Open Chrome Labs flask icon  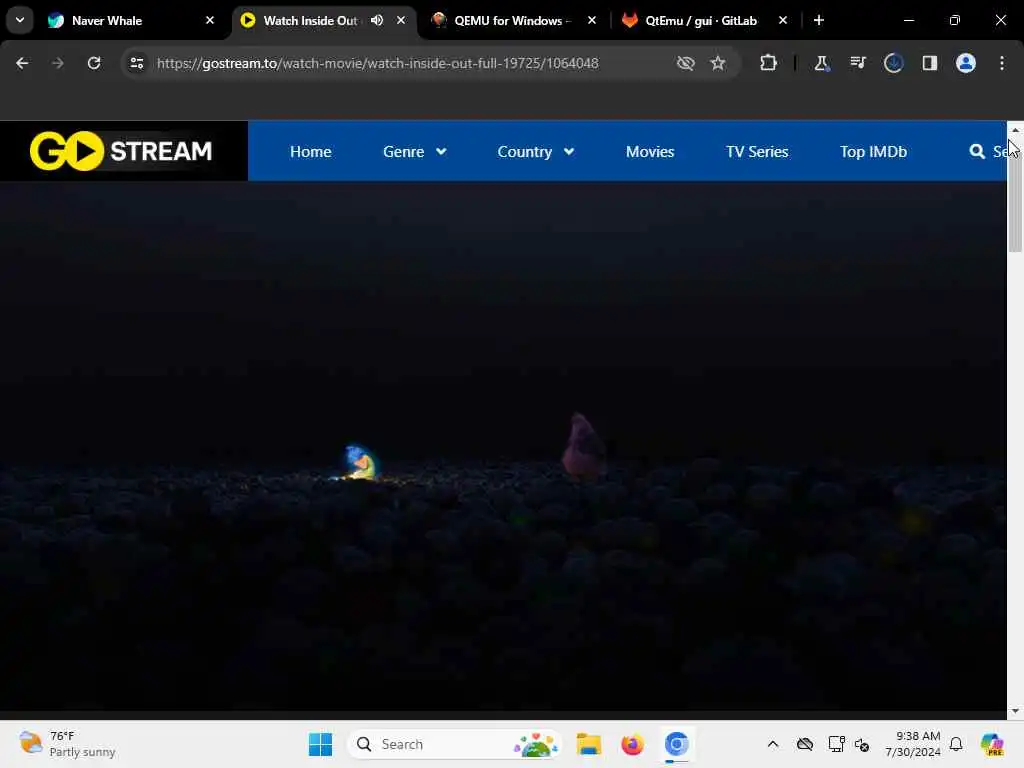[x=822, y=63]
